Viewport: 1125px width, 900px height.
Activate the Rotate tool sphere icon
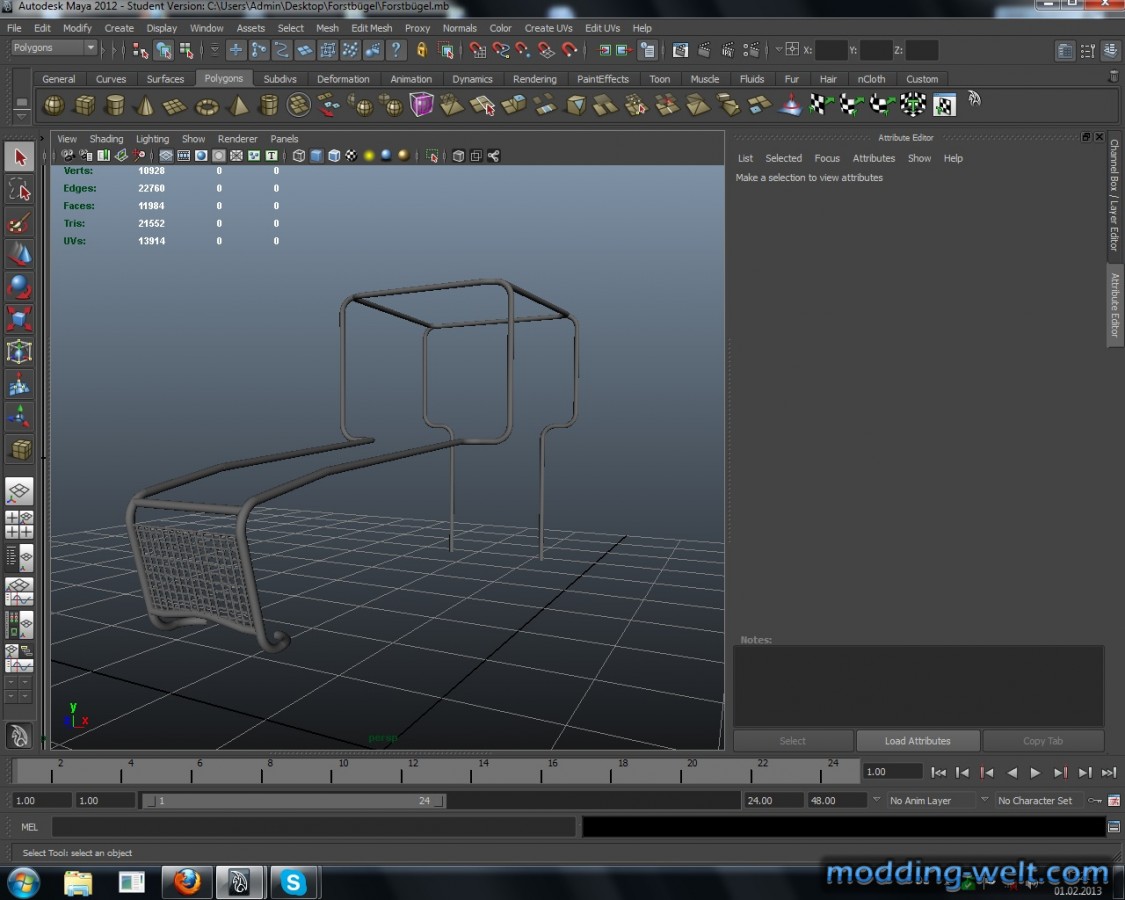(19, 286)
